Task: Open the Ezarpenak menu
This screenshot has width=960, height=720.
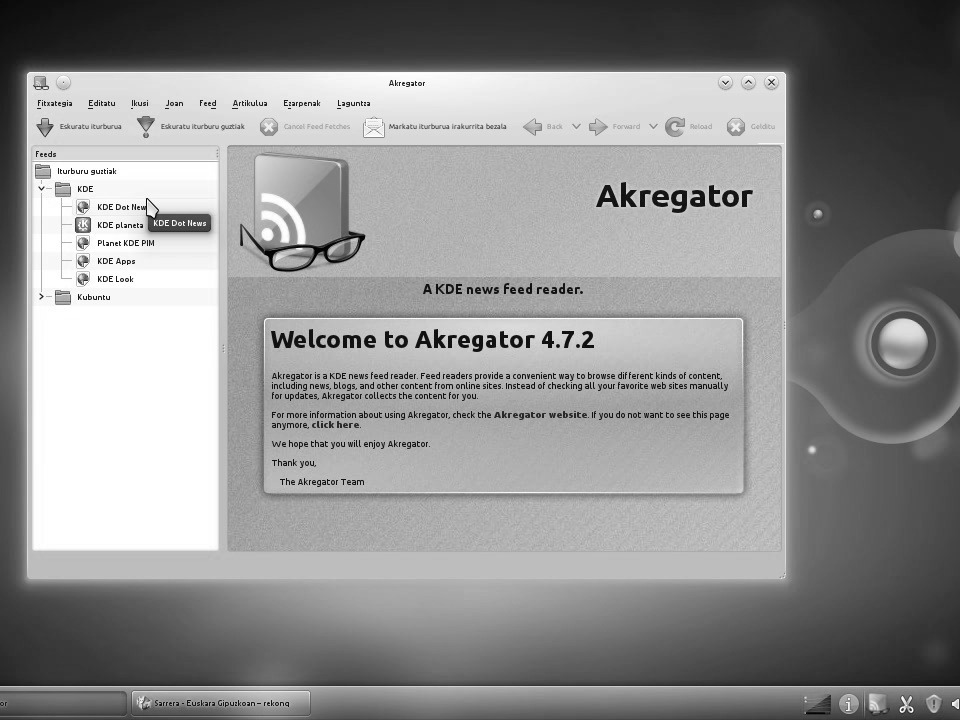Action: pyautogui.click(x=302, y=103)
